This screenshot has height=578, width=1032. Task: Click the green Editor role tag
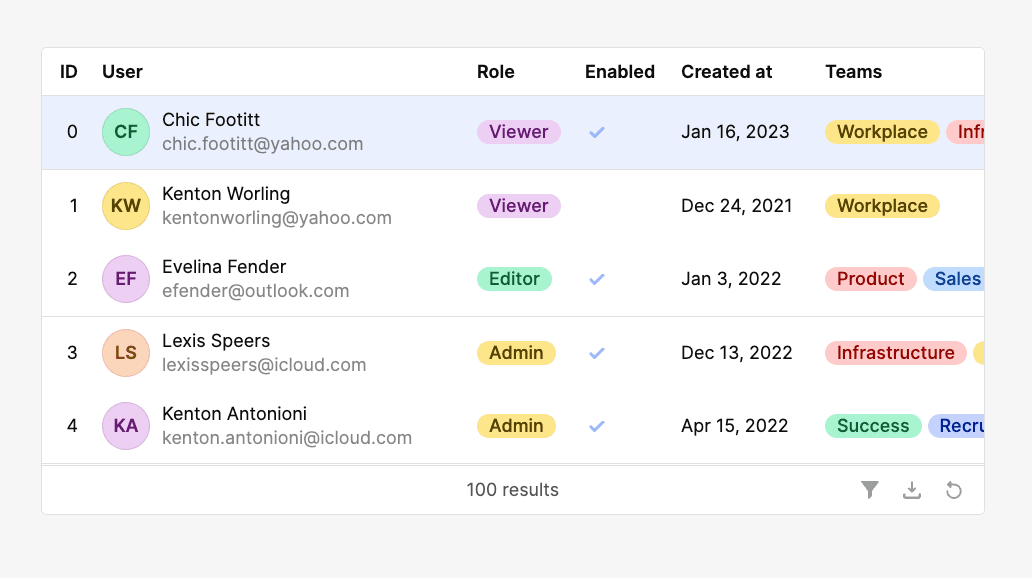pos(514,279)
